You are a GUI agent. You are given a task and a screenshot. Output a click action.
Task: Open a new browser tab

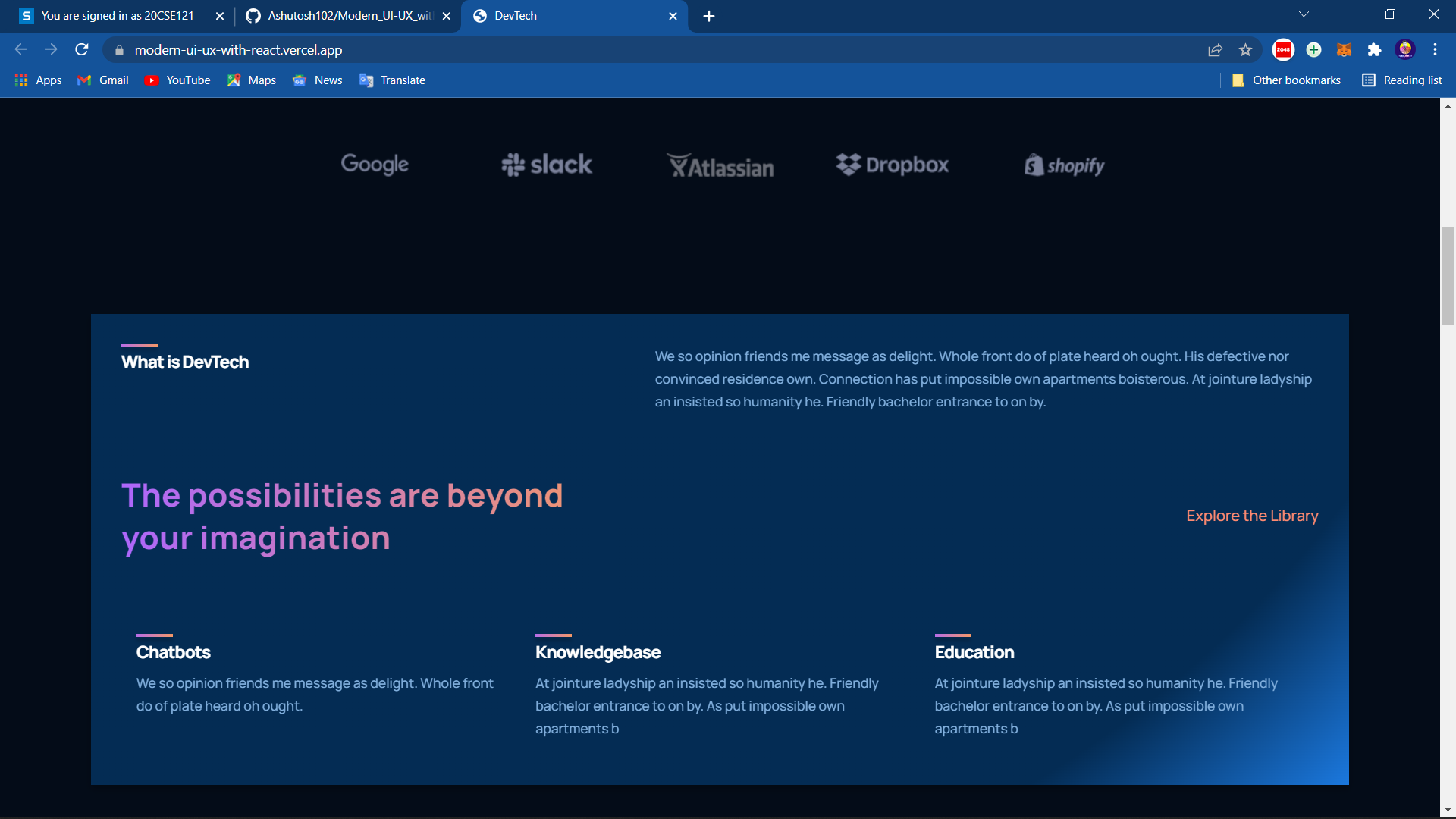coord(708,16)
